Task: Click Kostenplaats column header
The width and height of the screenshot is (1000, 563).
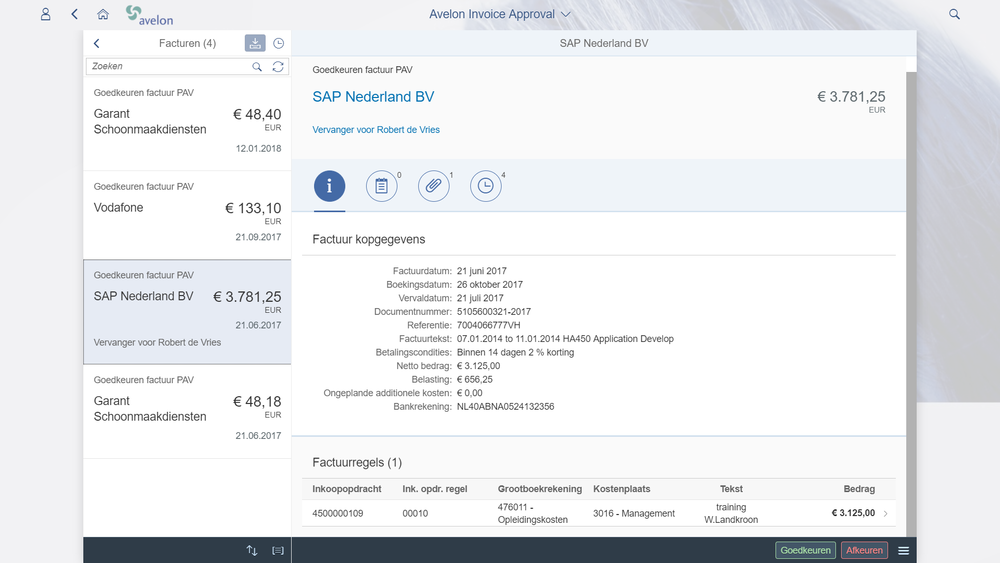Action: click(x=622, y=489)
